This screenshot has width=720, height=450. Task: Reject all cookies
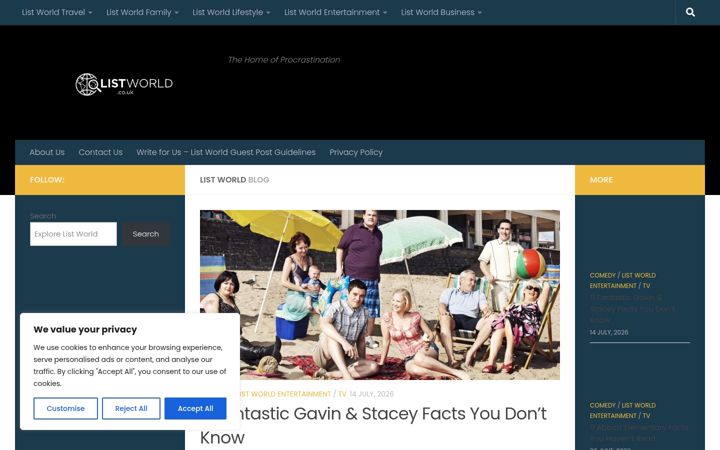click(x=131, y=409)
